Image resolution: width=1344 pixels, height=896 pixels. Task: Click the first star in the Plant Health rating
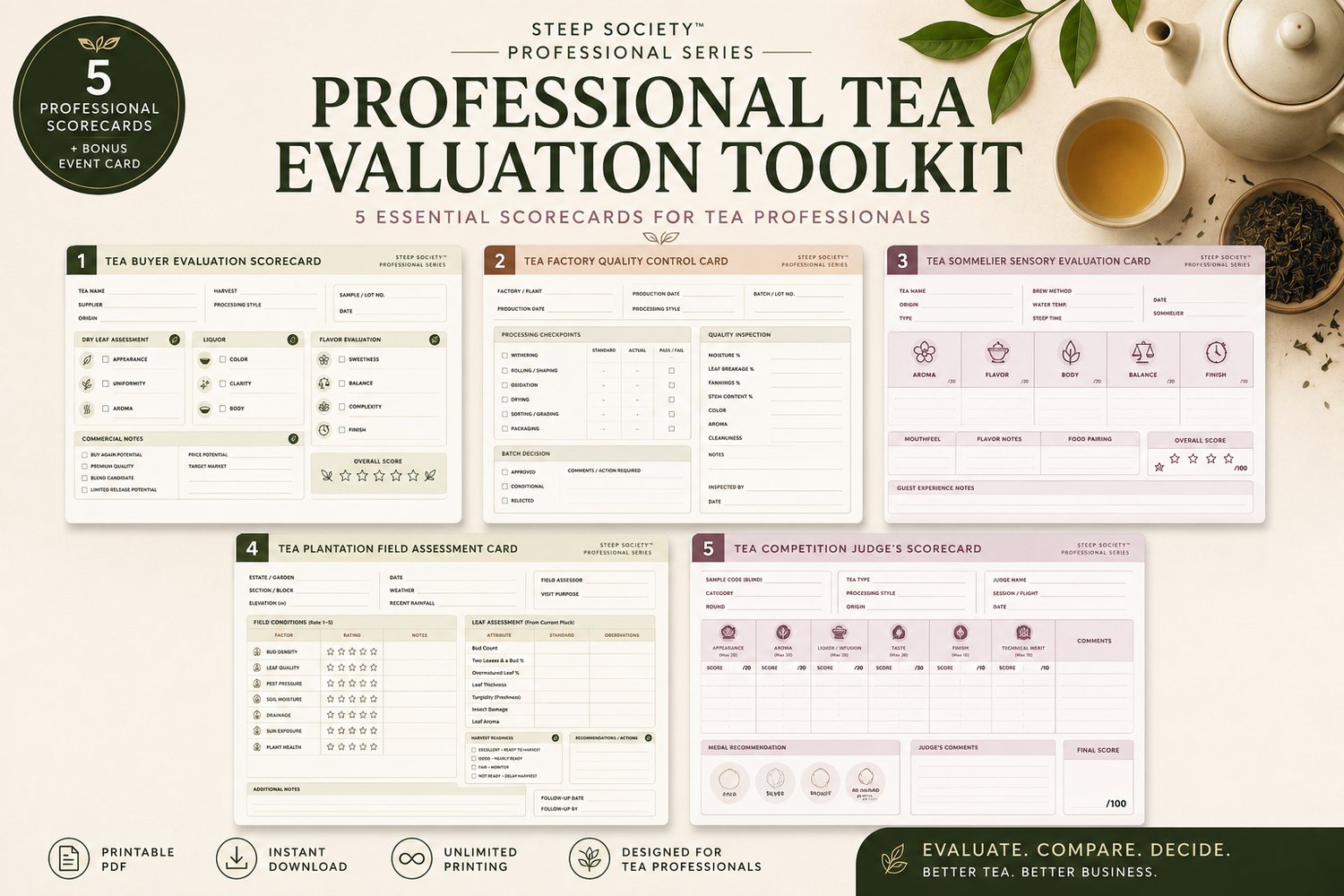coord(331,746)
